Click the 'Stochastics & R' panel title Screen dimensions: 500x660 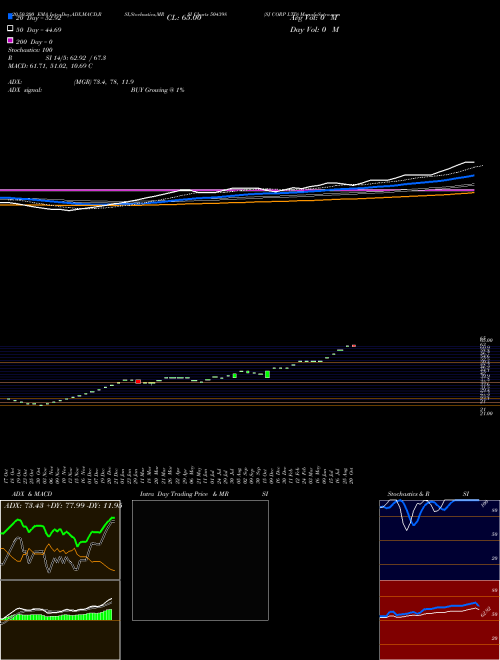408,494
